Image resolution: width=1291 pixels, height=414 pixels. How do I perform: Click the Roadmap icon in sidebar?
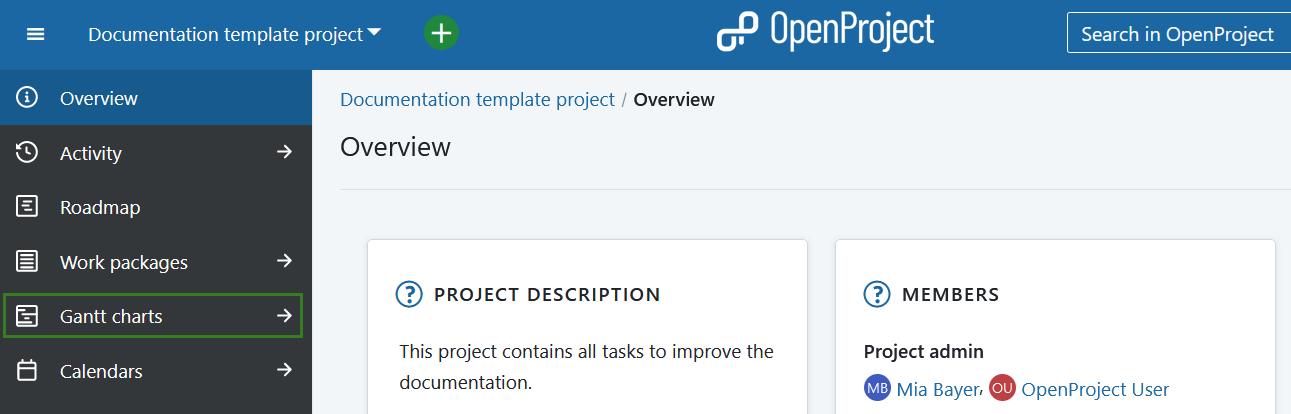point(28,207)
